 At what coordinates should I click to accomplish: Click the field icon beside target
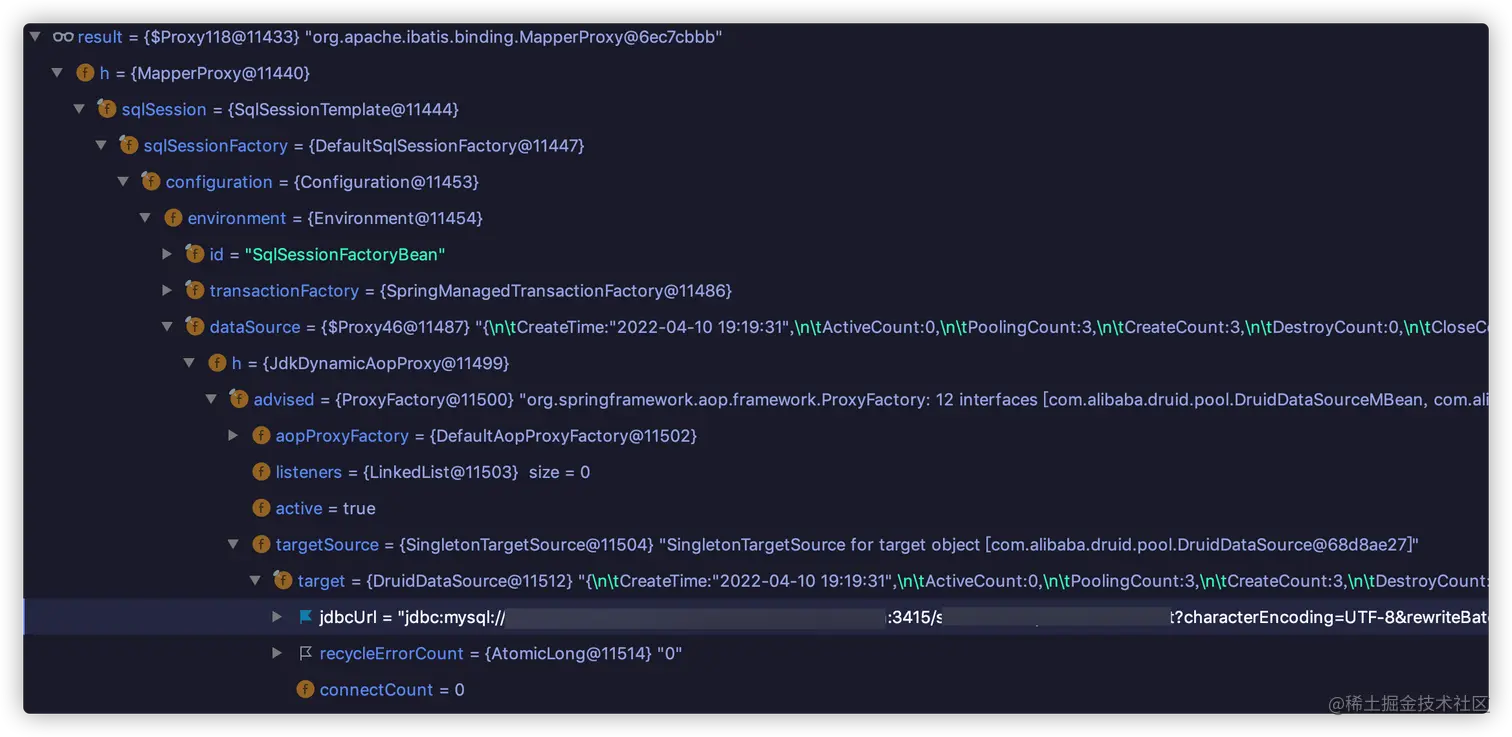coord(283,581)
